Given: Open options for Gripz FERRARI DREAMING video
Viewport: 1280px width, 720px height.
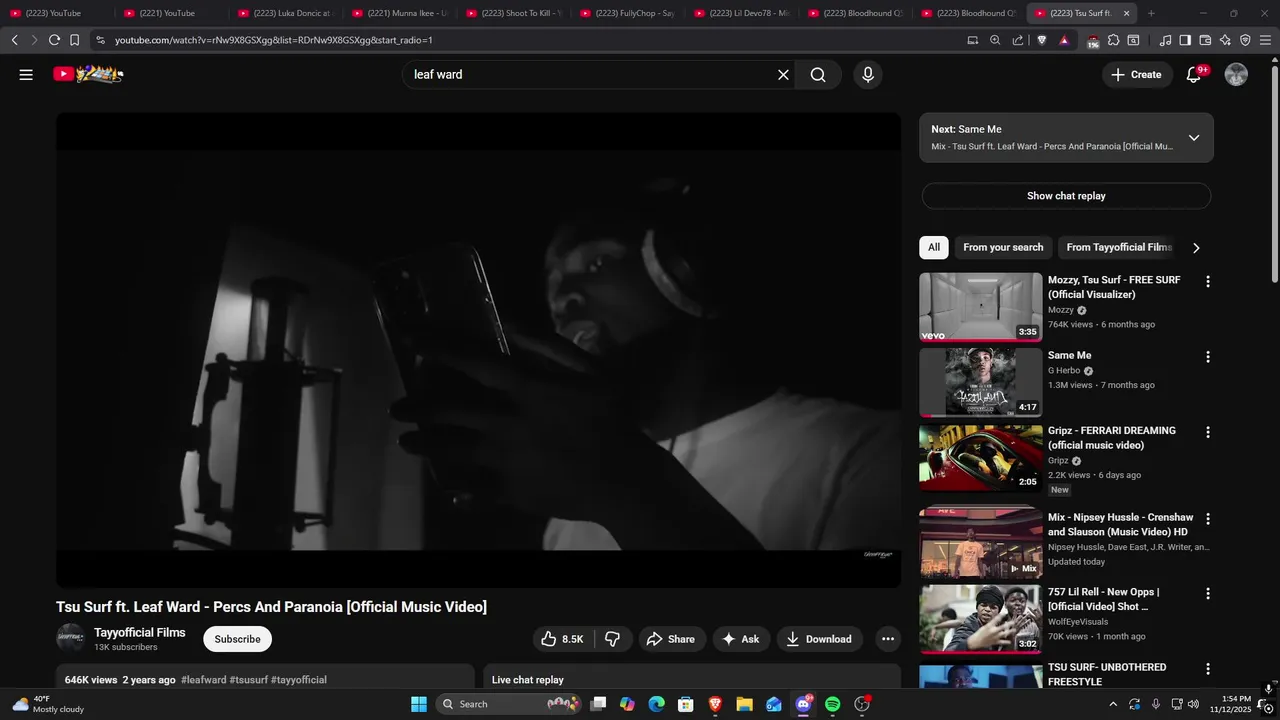Looking at the screenshot, I should tap(1207, 432).
